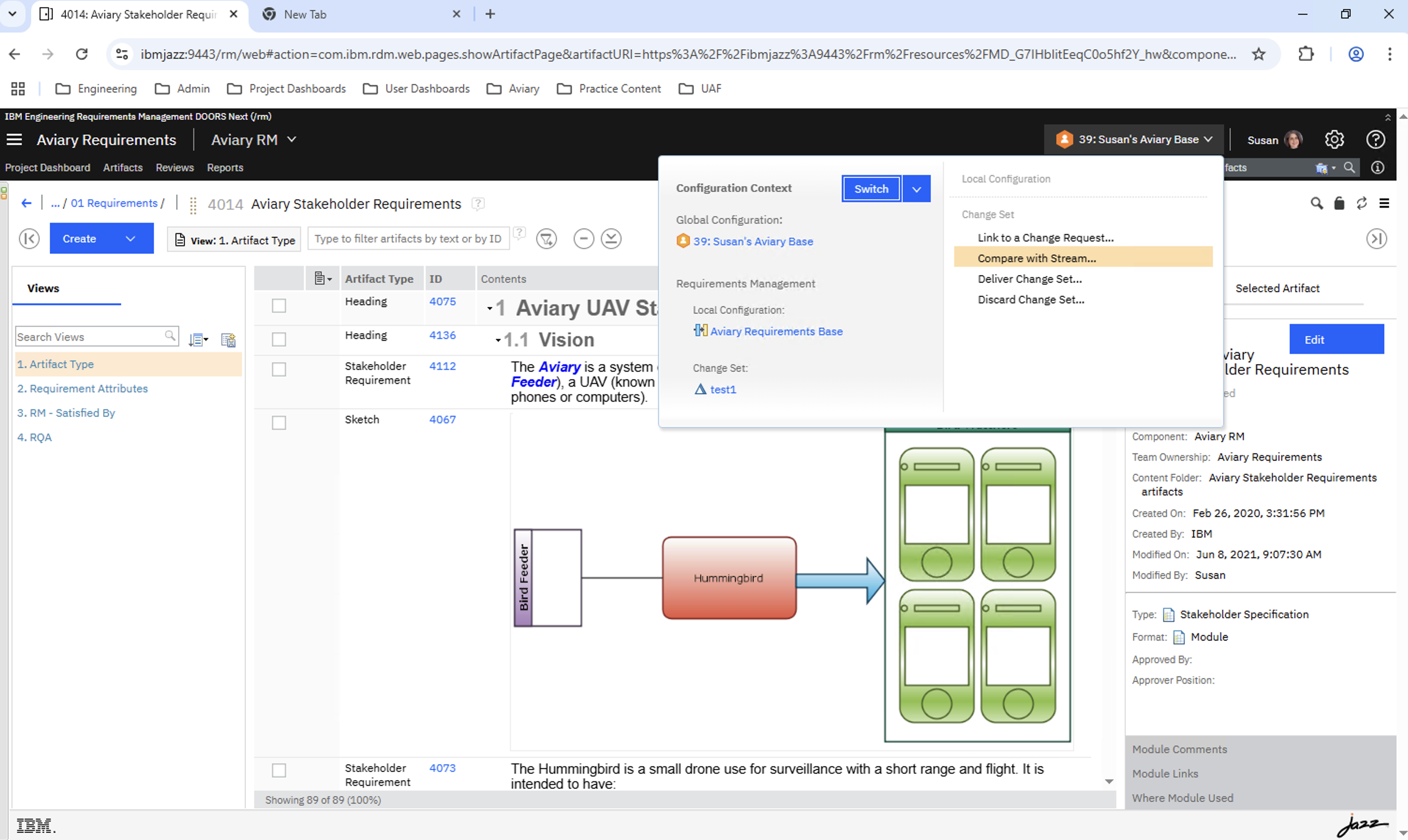Open the hamburger navigation menu
Image resolution: width=1408 pixels, height=840 pixels.
pyautogui.click(x=14, y=140)
